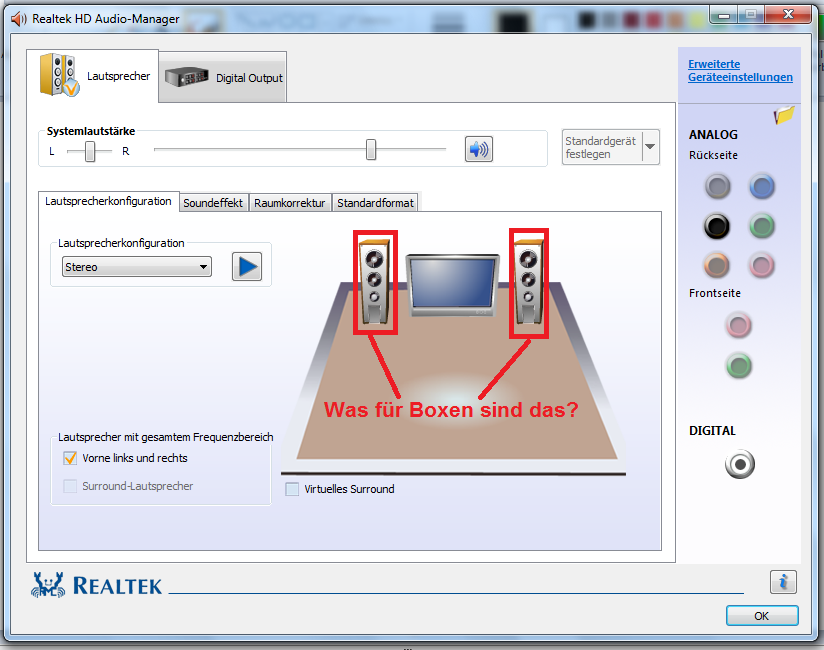Open the Stereo speaker configuration dropdown
824x650 pixels.
click(x=137, y=267)
